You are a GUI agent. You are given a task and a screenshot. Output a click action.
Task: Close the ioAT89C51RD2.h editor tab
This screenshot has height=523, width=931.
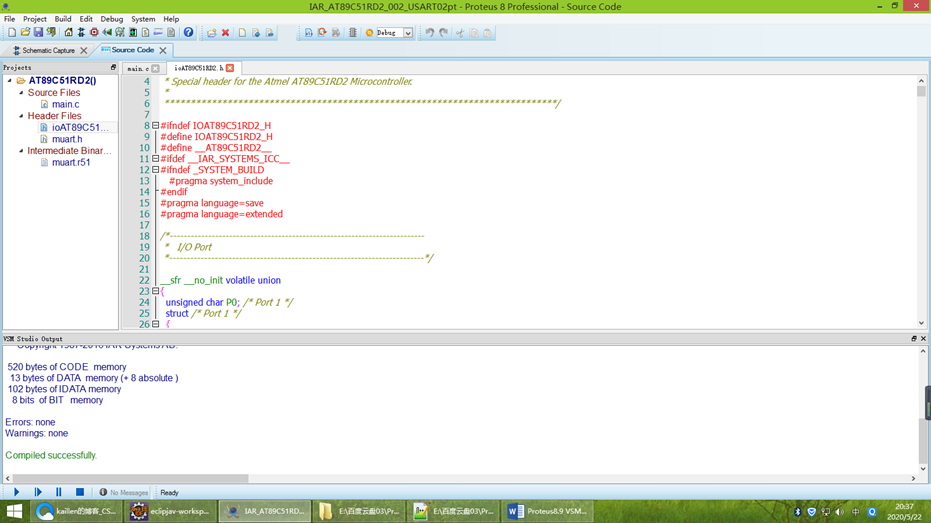230,68
